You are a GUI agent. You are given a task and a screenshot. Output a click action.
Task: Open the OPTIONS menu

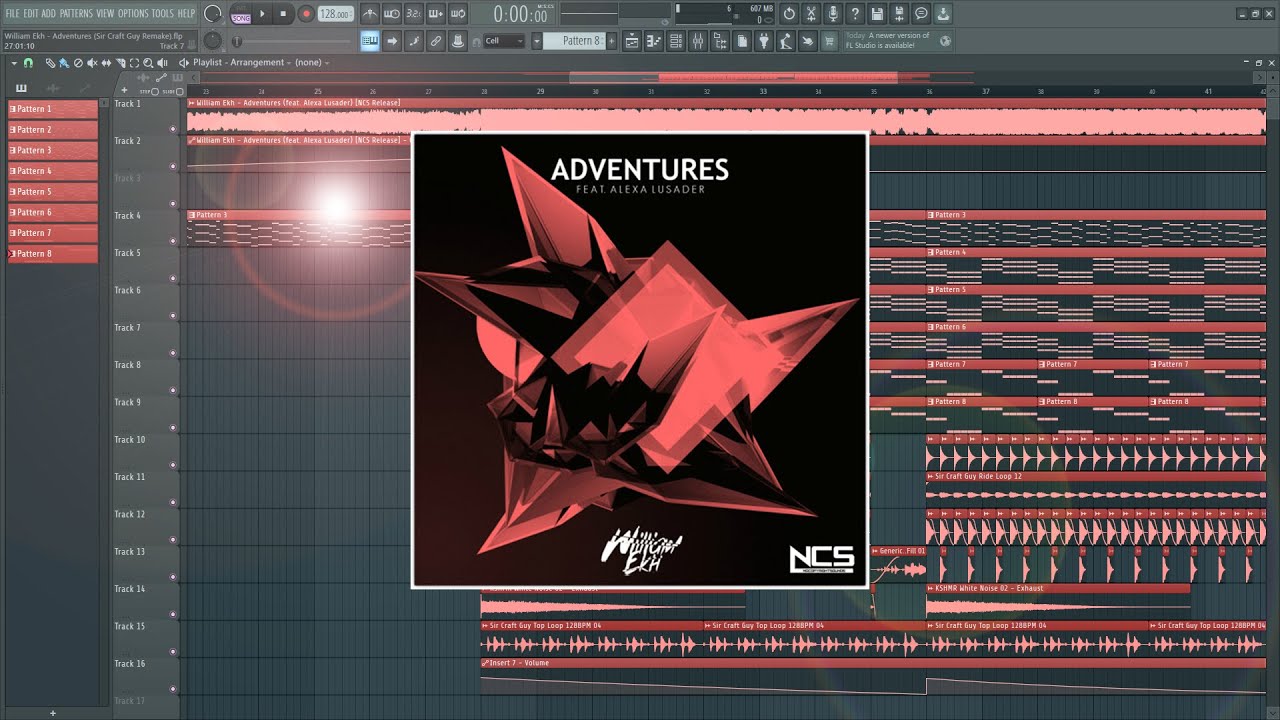pyautogui.click(x=133, y=13)
